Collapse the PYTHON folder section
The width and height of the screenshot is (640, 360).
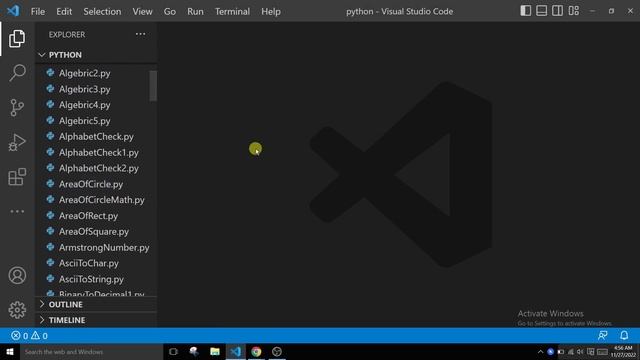tap(96, 55)
